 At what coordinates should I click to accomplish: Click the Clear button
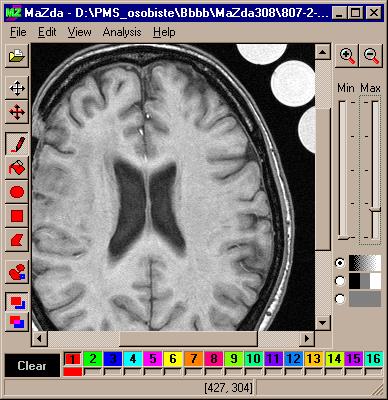click(32, 366)
